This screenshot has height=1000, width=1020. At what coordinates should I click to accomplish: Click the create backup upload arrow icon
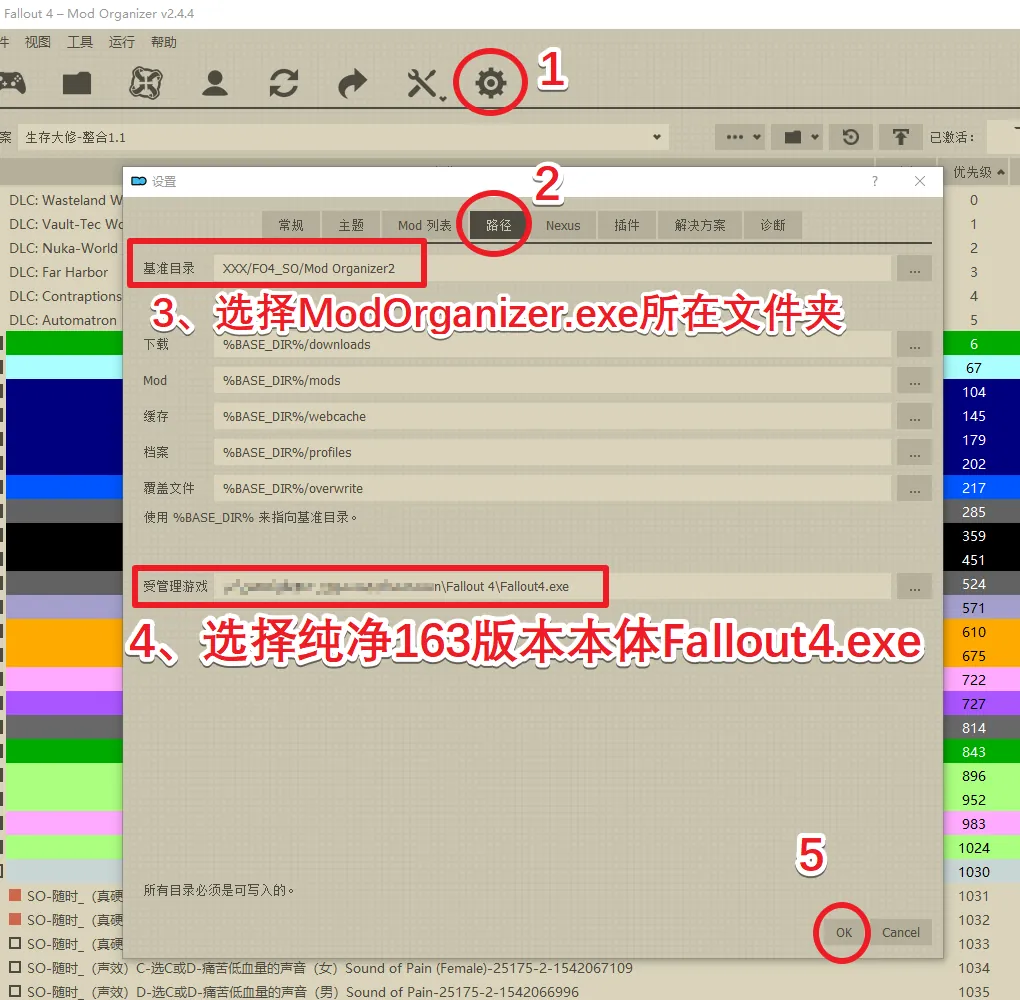900,137
